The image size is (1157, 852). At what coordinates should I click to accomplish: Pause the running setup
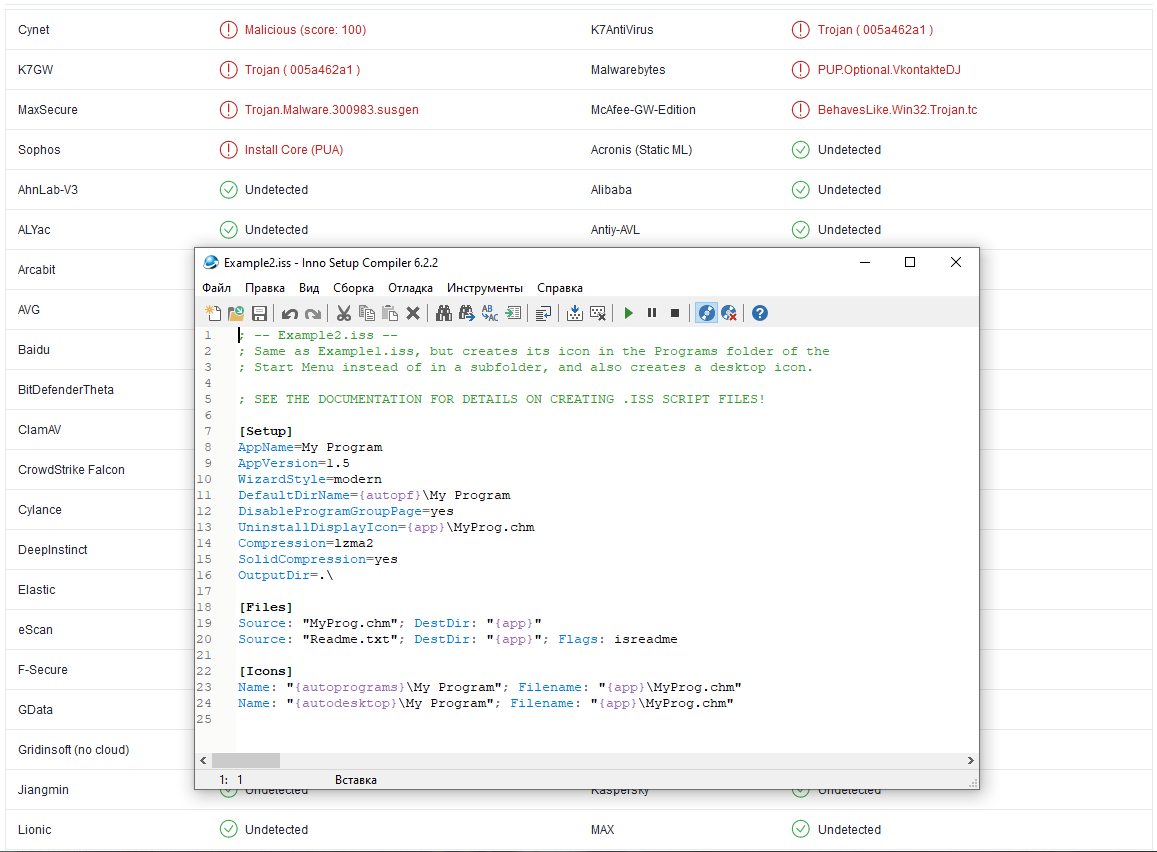(652, 314)
